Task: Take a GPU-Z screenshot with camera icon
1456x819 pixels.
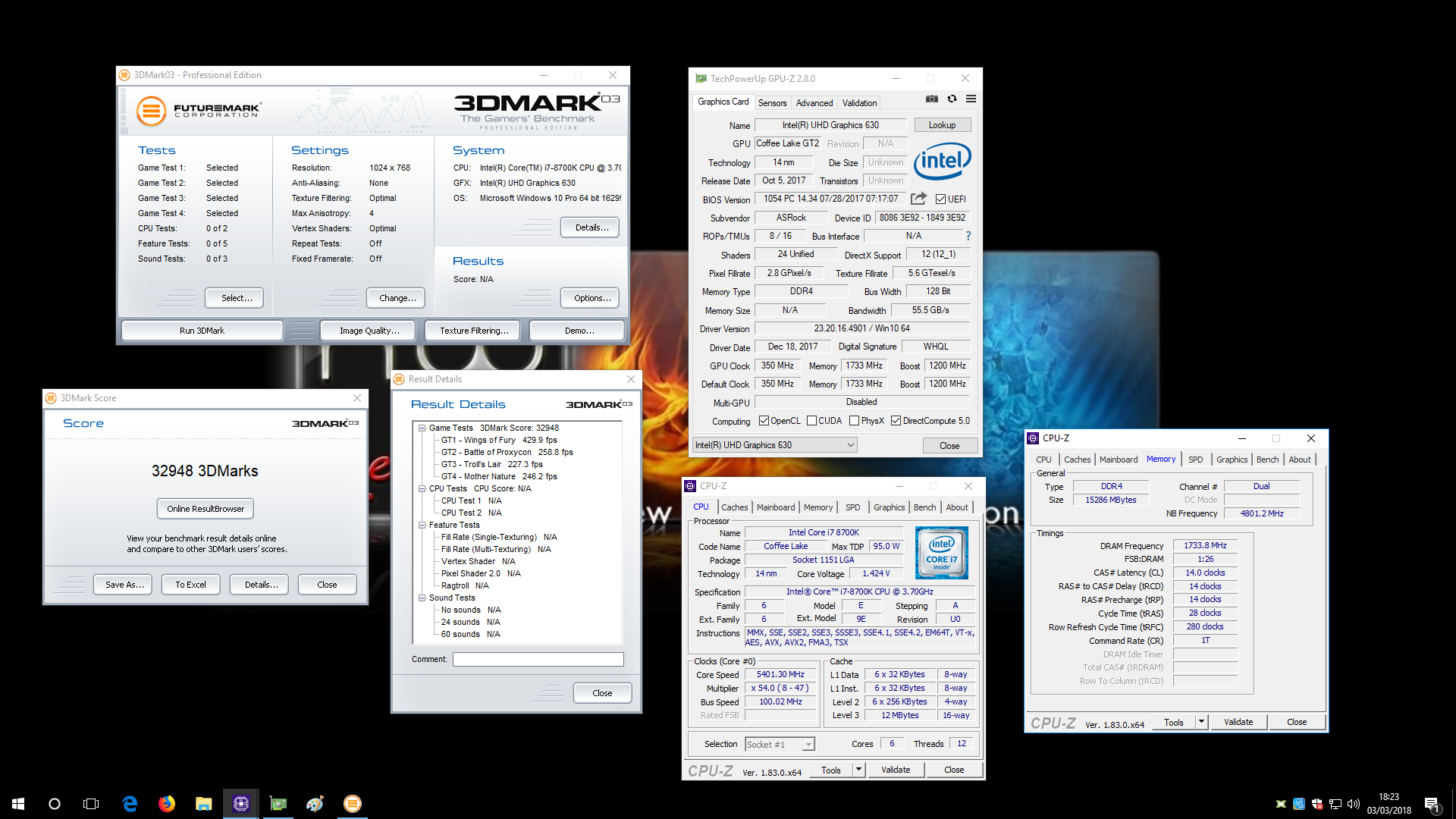Action: [932, 99]
